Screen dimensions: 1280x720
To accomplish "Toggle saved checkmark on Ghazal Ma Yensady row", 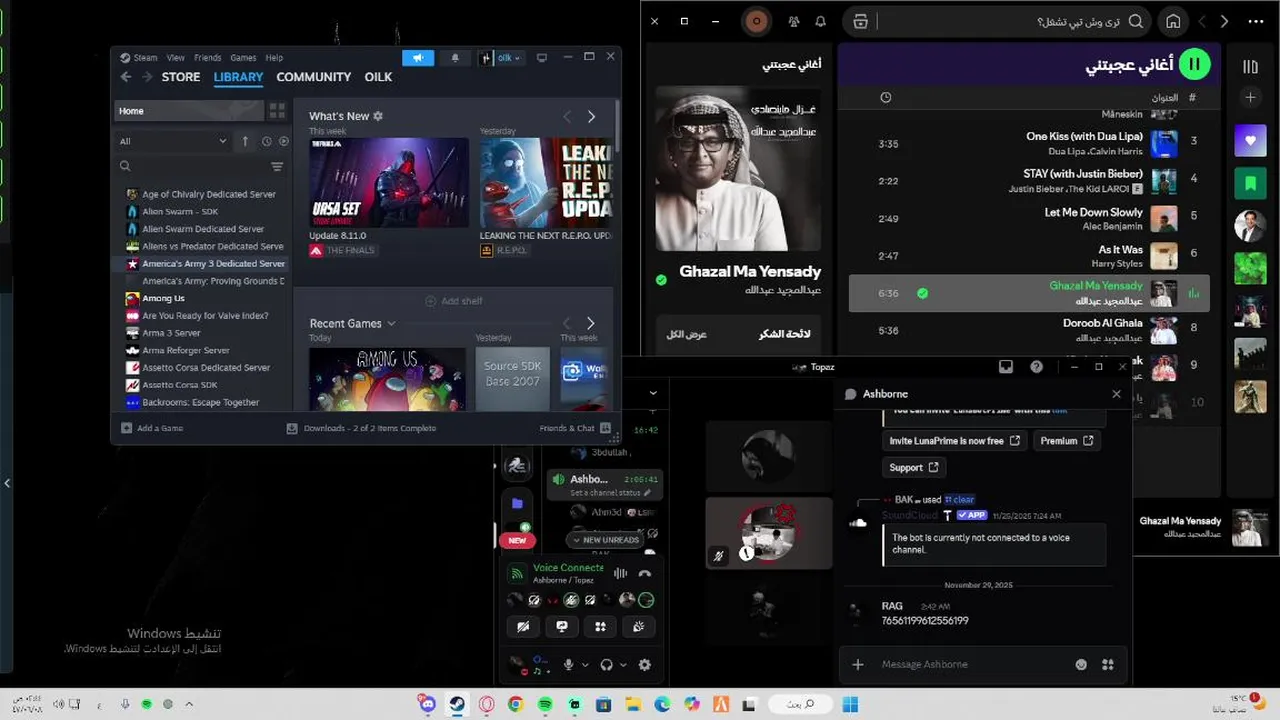I will (922, 293).
